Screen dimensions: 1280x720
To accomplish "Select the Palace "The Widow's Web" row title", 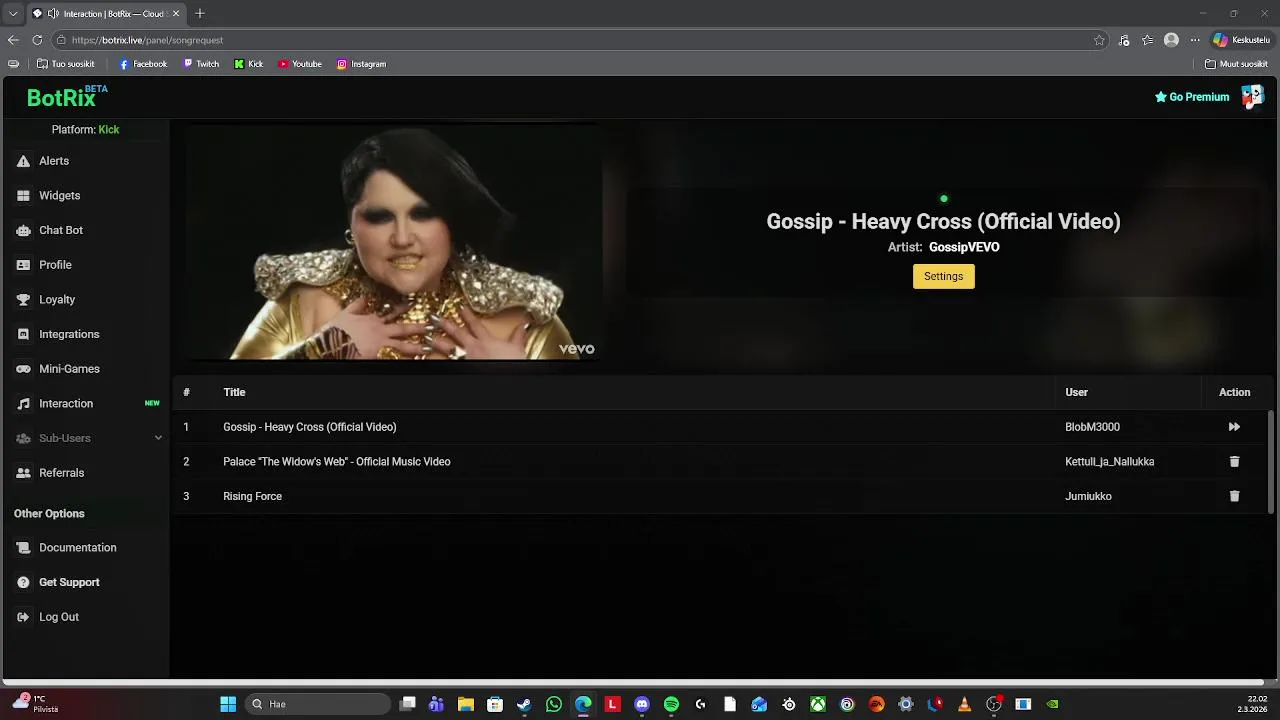I will click(x=336, y=462).
